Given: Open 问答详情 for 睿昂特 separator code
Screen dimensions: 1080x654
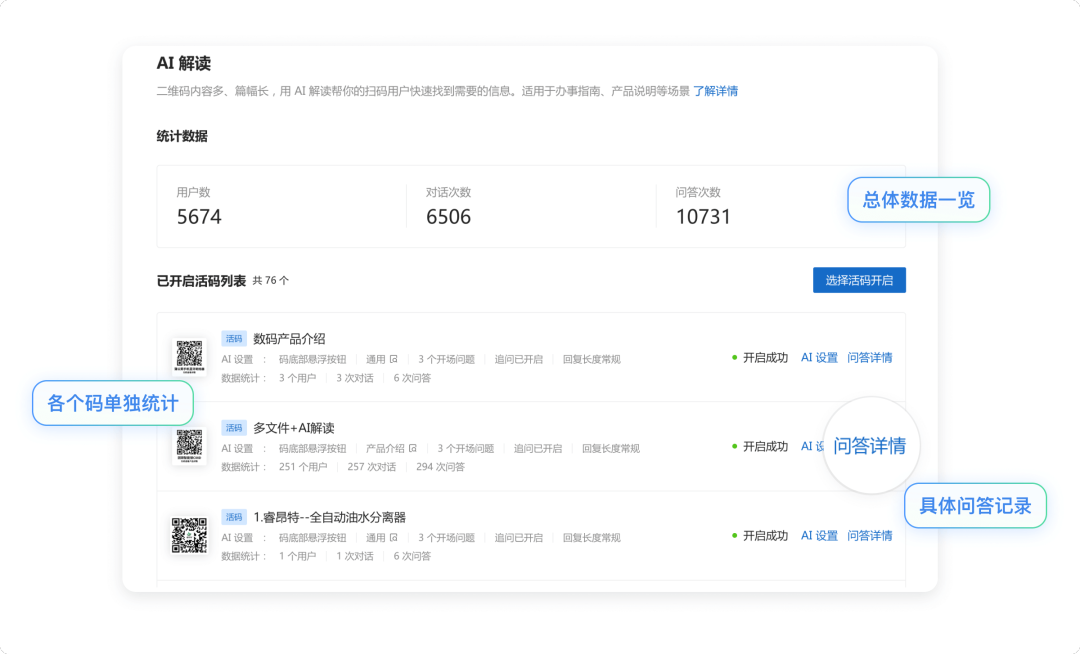Looking at the screenshot, I should (869, 535).
